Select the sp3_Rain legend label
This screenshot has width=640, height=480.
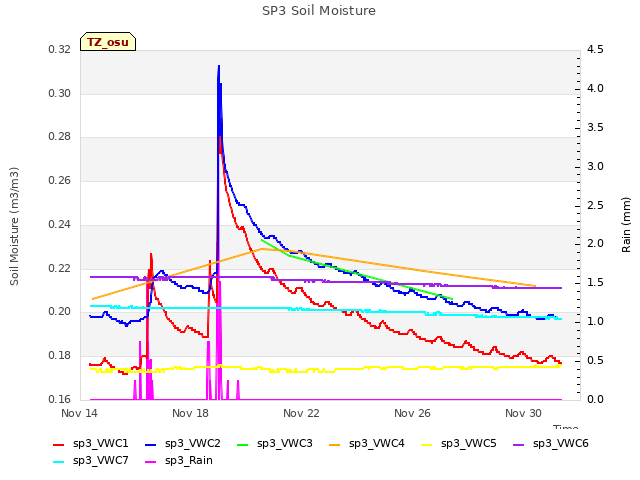[x=189, y=461]
